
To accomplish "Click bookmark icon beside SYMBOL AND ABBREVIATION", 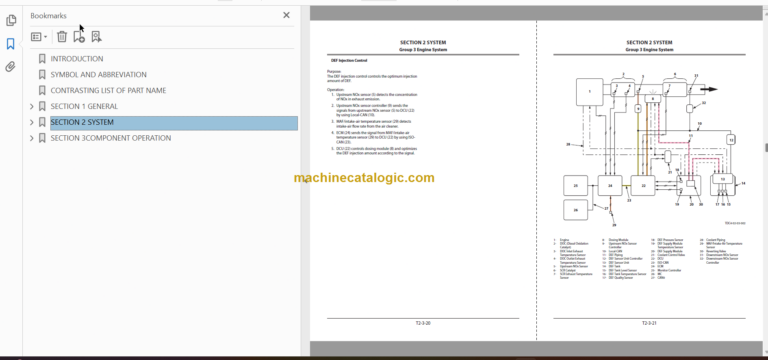I will click(x=42, y=74).
